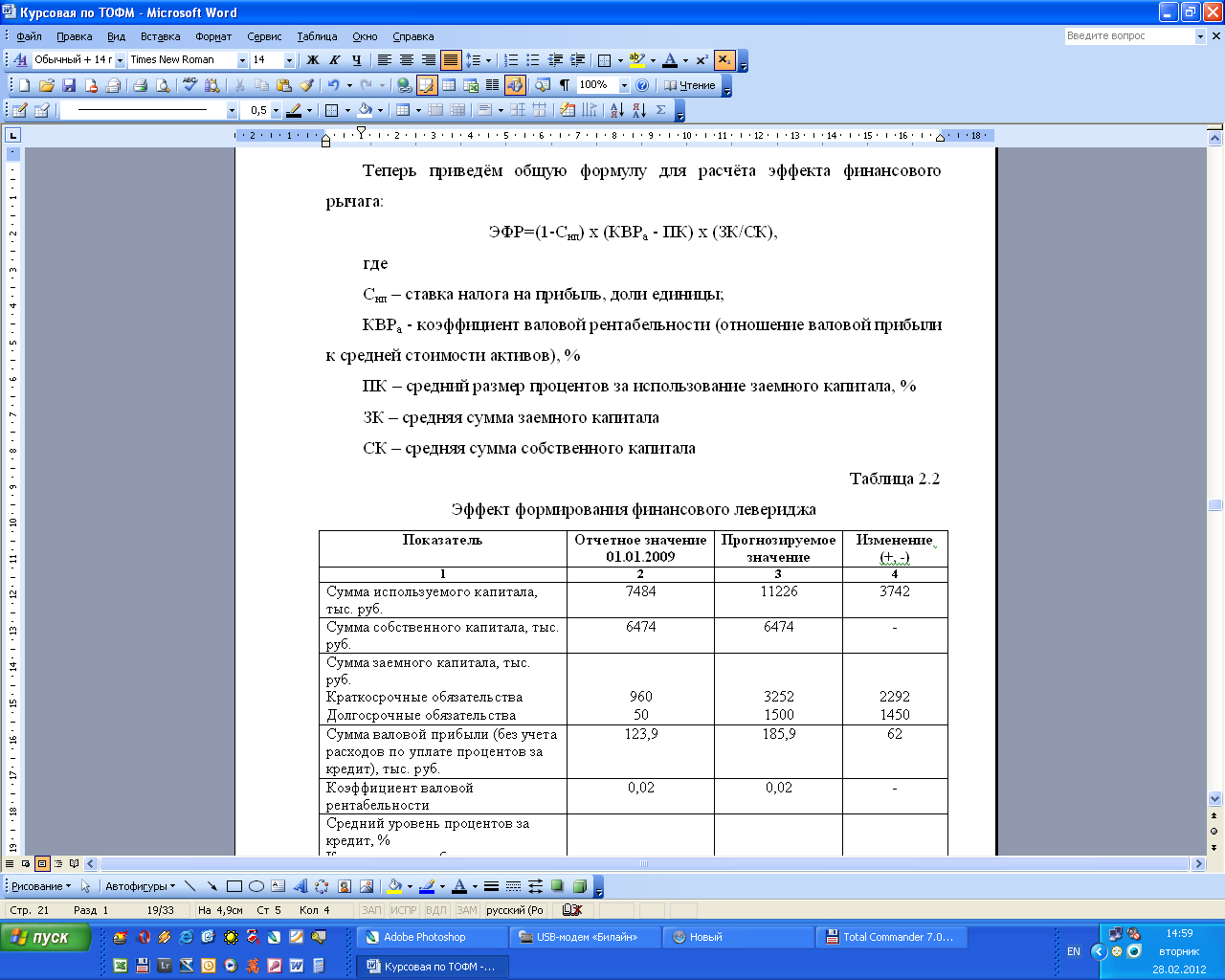Toggle superscript formatting
Screen dimensions: 1225x980
[x=702, y=60]
